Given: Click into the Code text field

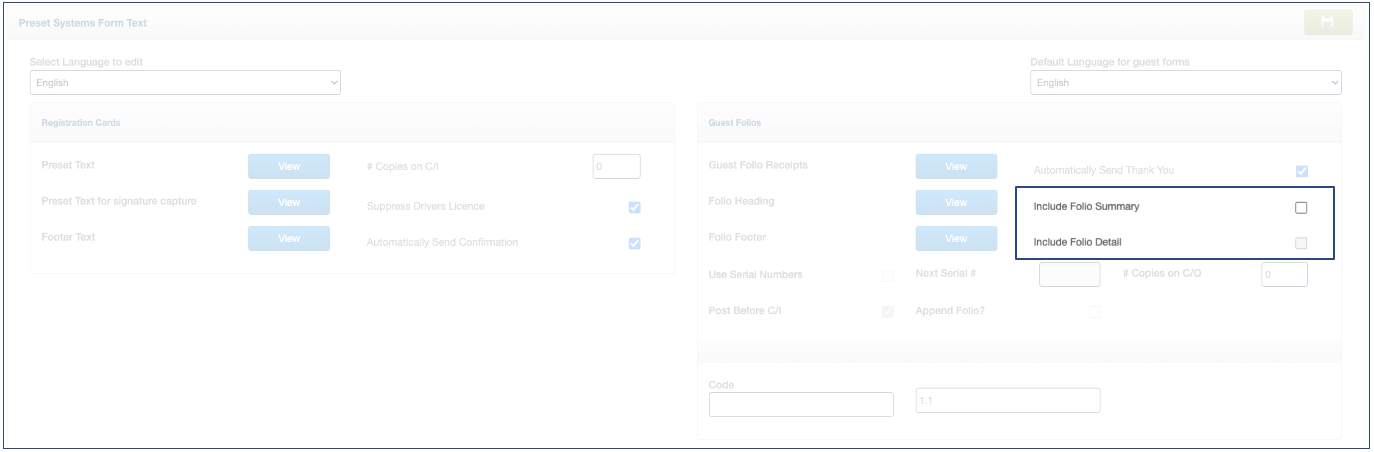Looking at the screenshot, I should pos(800,404).
